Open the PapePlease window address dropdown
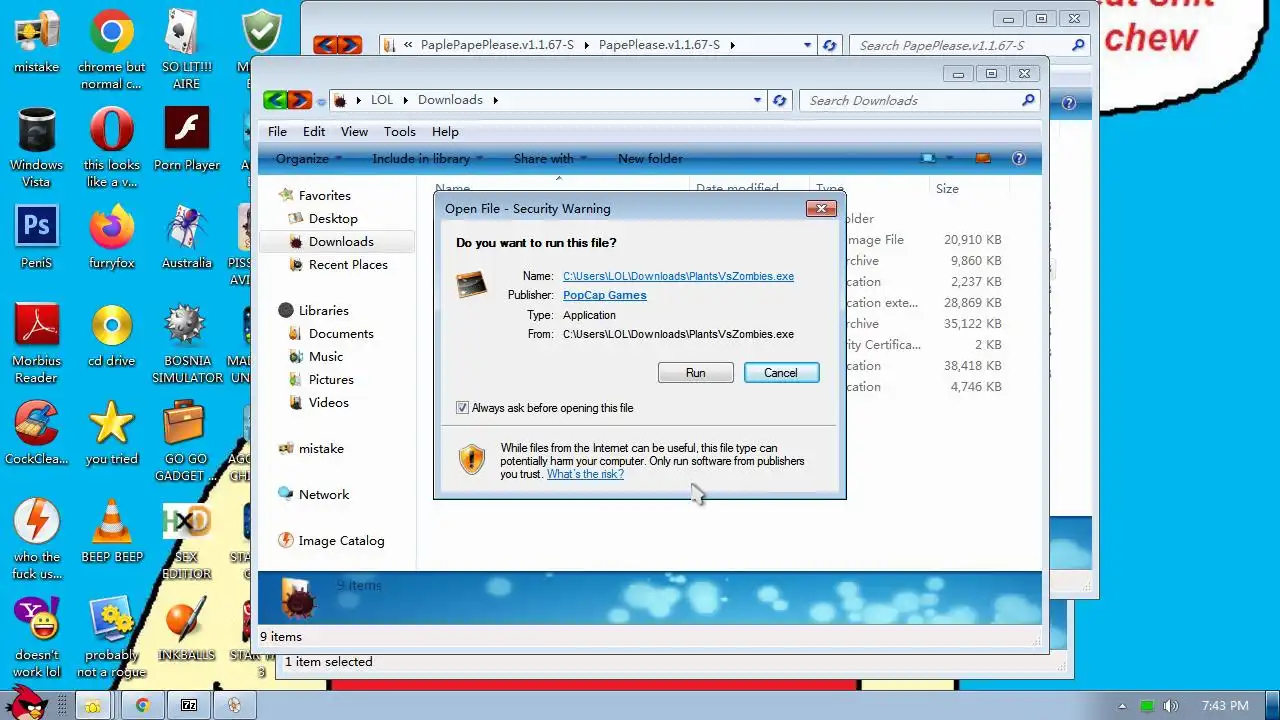1280x720 pixels. pyautogui.click(x=807, y=45)
